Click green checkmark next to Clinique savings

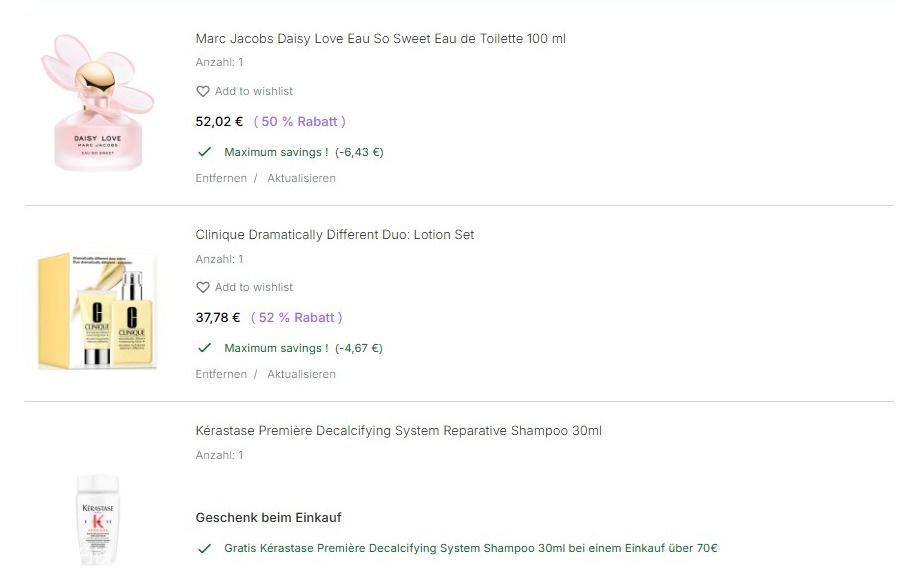click(x=205, y=348)
